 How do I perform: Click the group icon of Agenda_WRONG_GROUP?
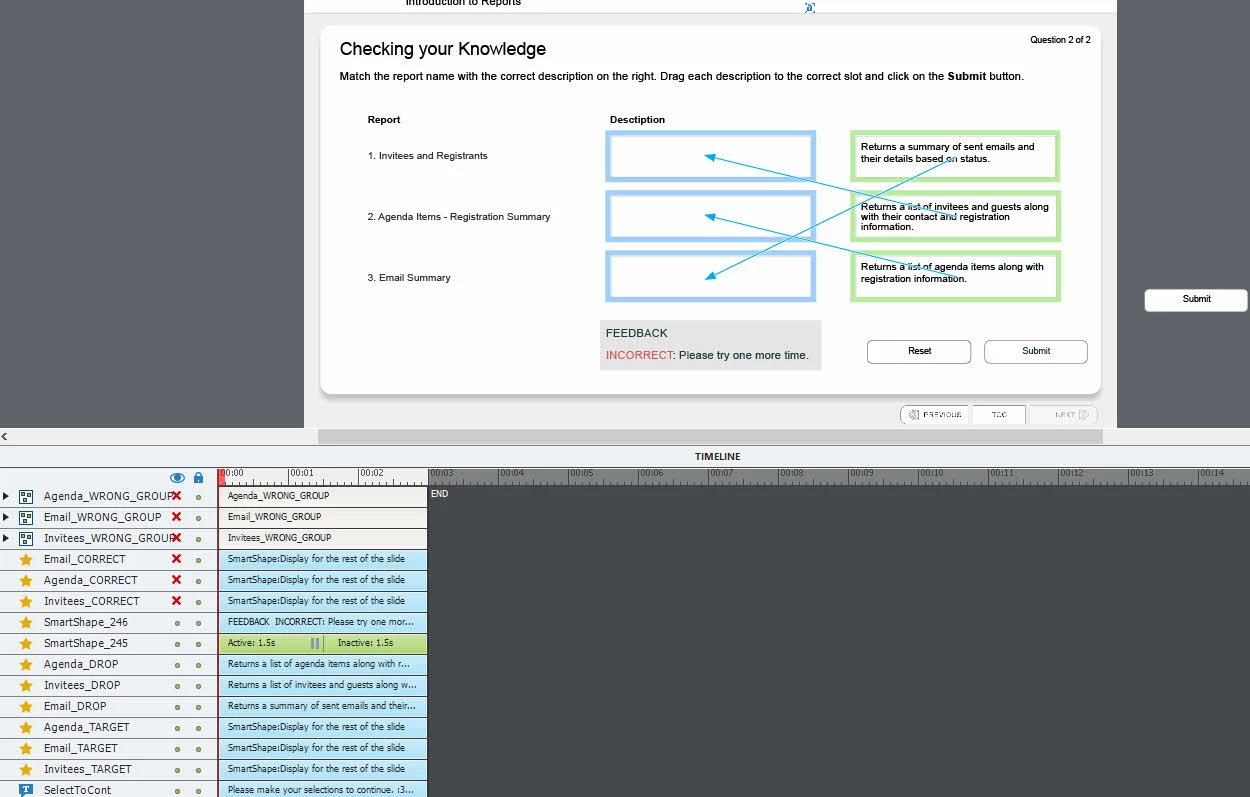tap(26, 496)
